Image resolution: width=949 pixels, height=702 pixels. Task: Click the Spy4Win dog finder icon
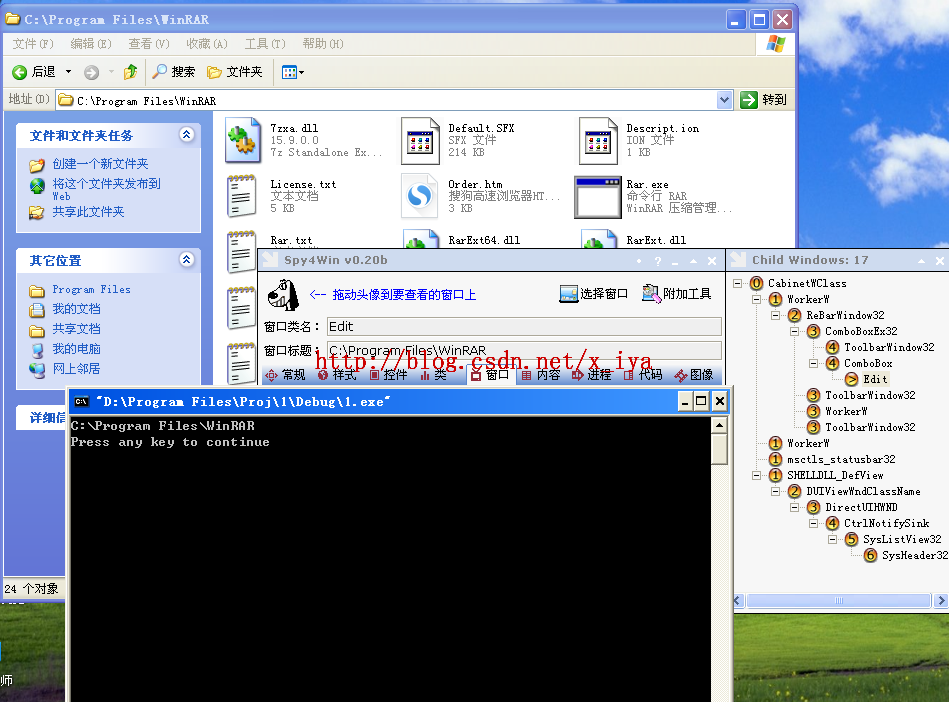click(x=283, y=295)
